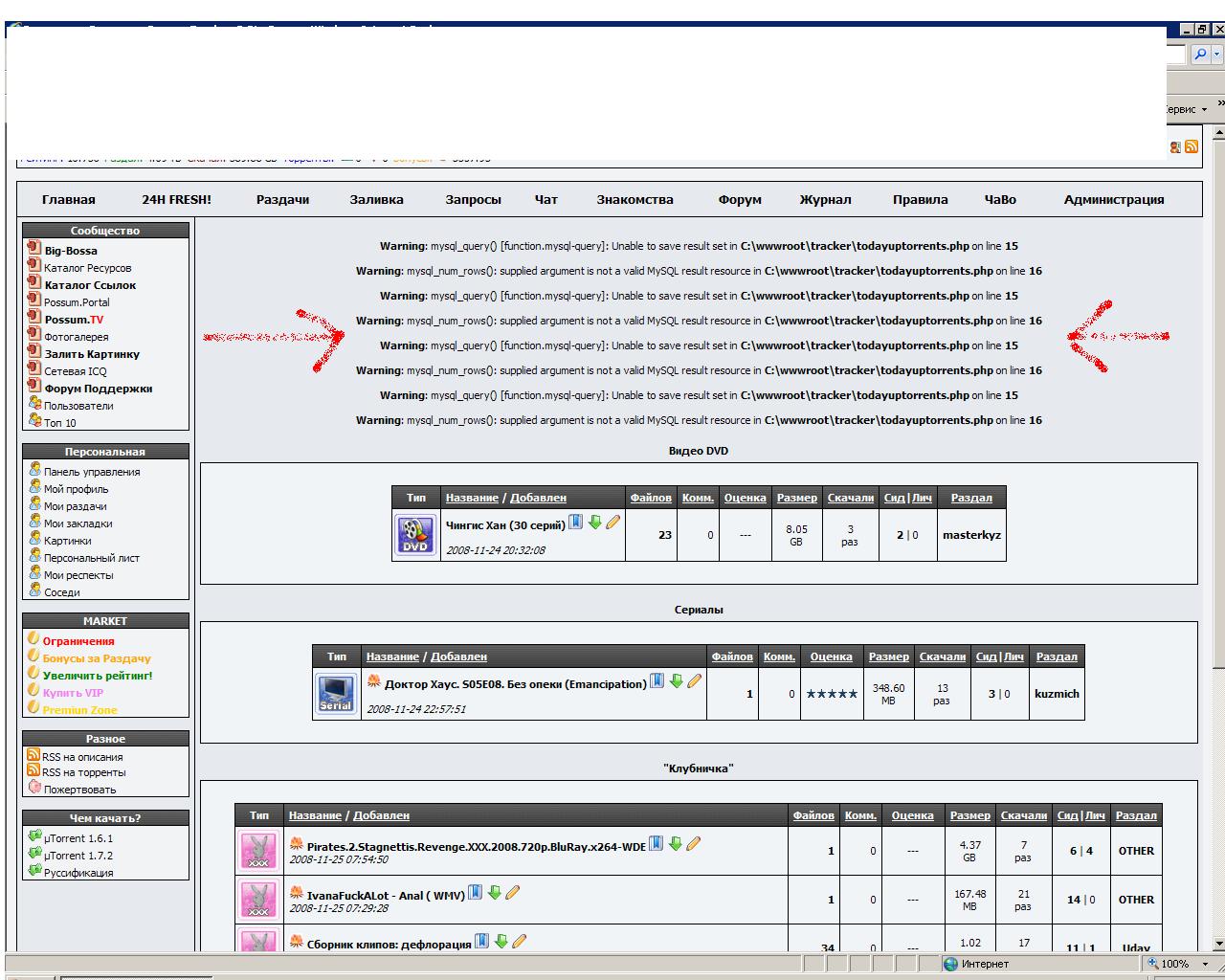The height and width of the screenshot is (980, 1225).
Task: Edit the Доктор Хаус torrent with pencil icon
Action: point(694,680)
